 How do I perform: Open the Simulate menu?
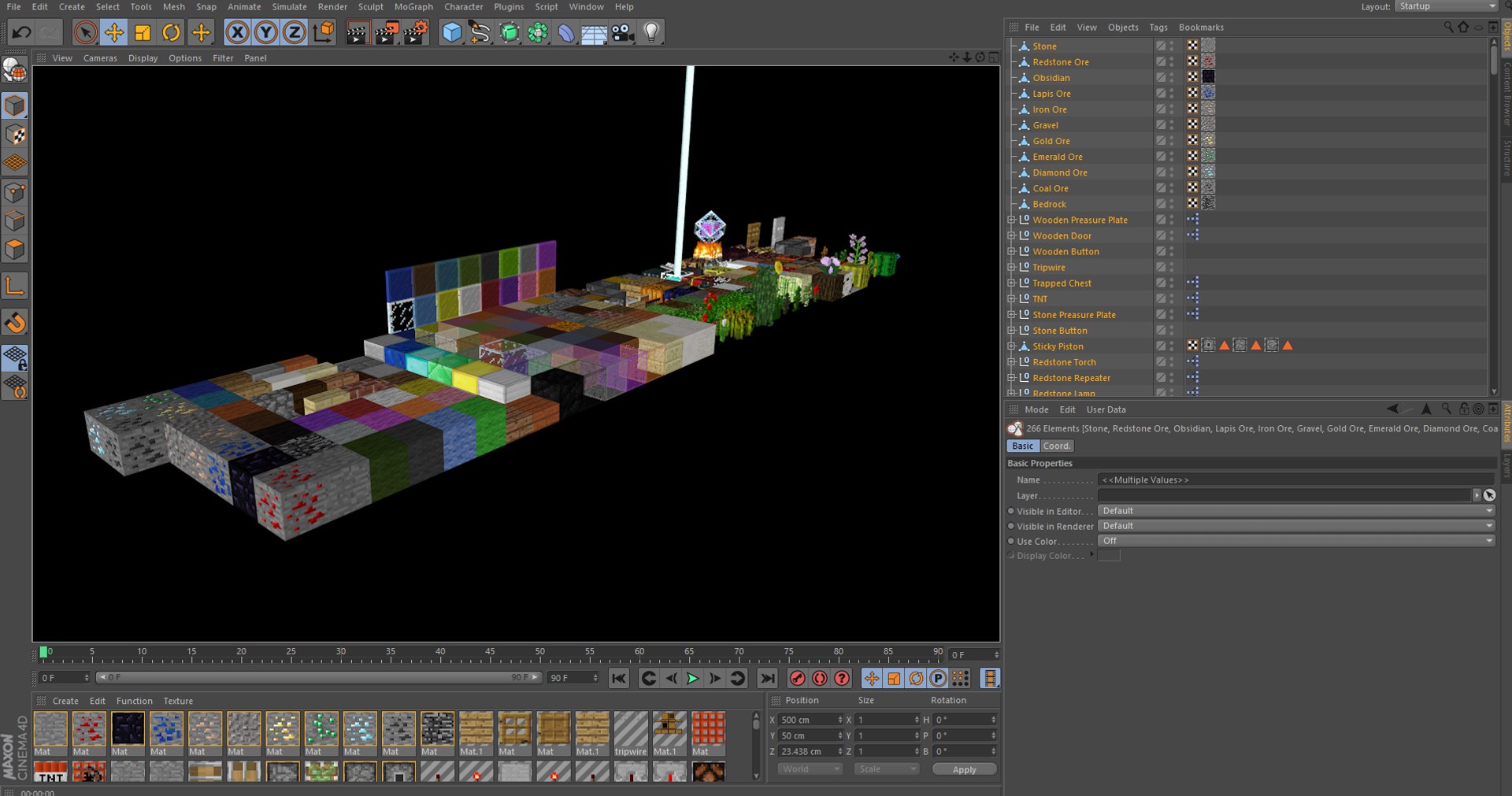coord(289,6)
